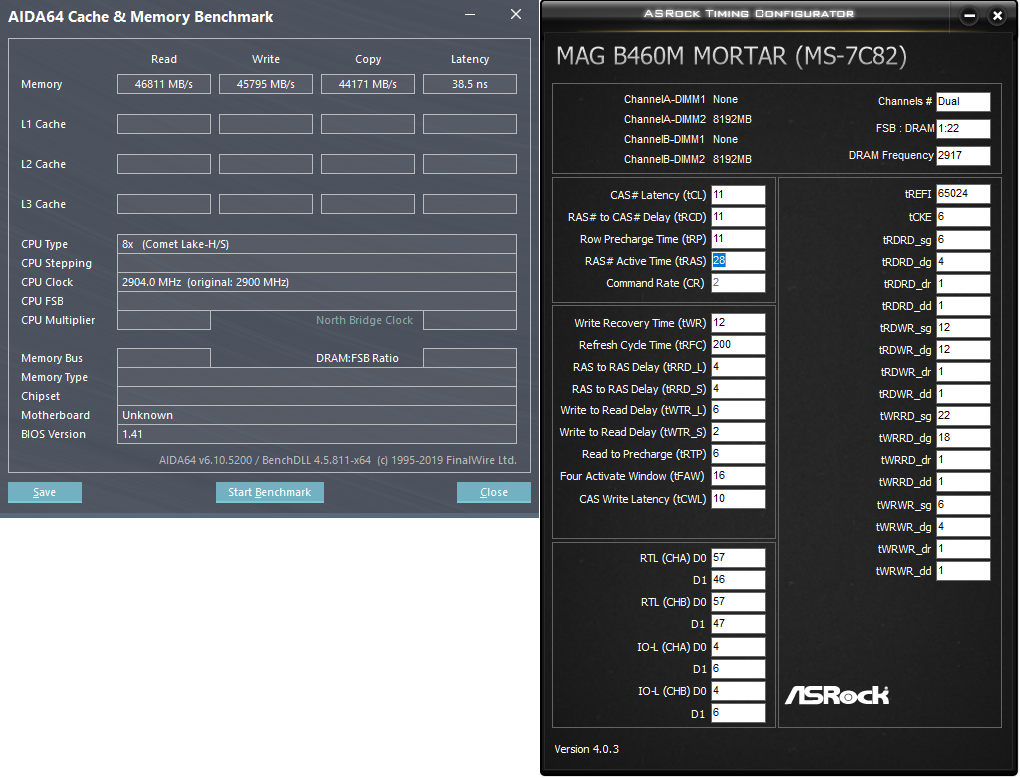
Task: Close AIDA64 window with X icon
Action: 516,14
